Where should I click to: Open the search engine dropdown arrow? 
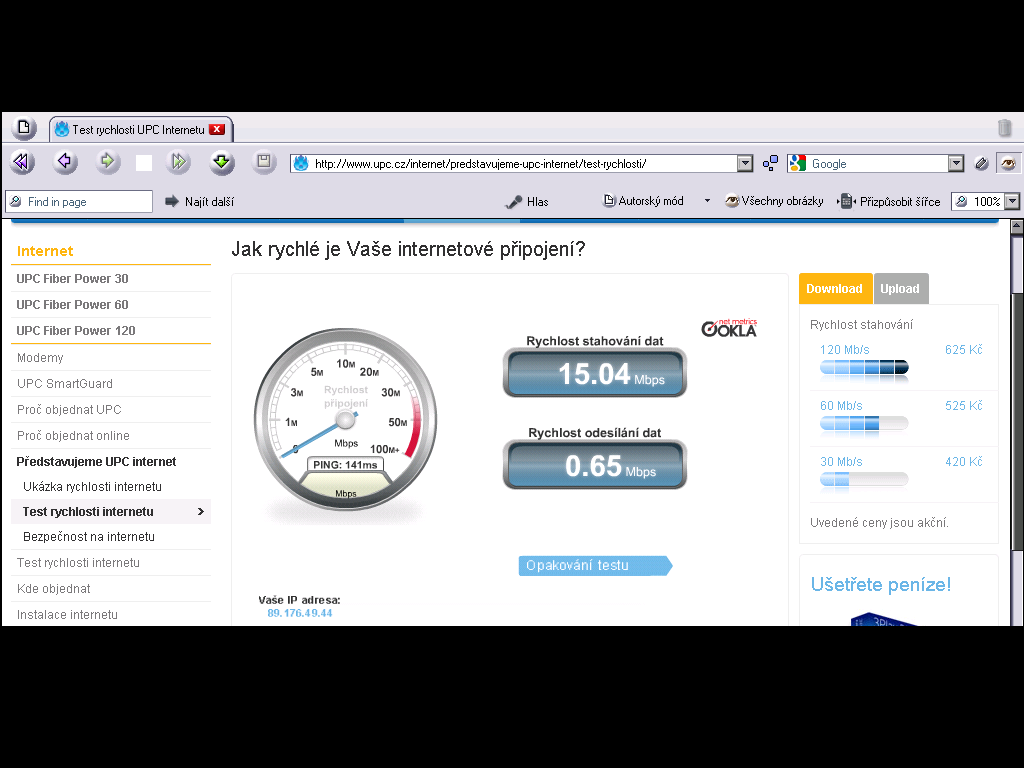coord(956,163)
